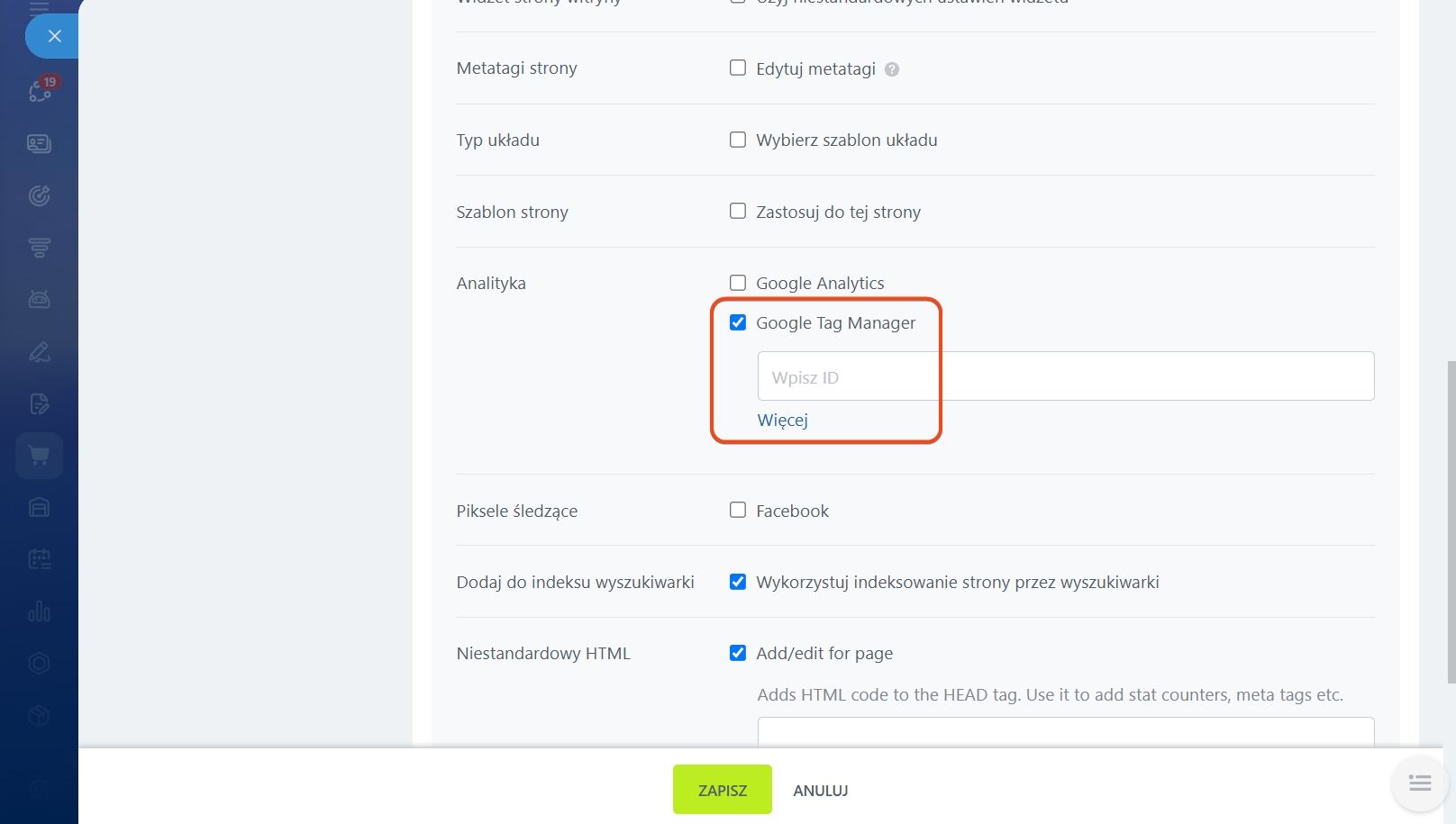
Task: Open the bar chart analytics icon
Action: pos(39,611)
